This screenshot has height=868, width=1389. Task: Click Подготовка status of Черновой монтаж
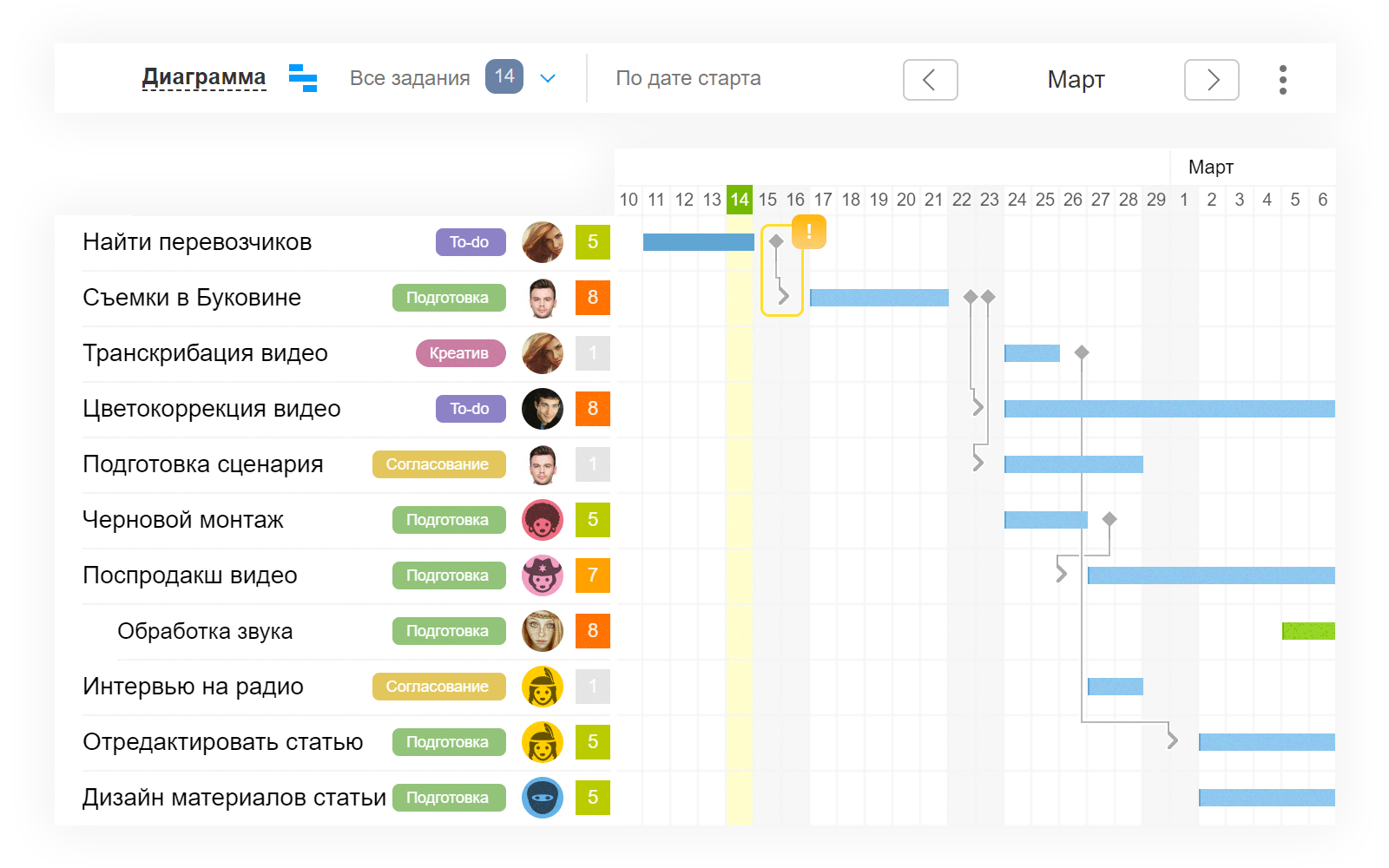[449, 520]
